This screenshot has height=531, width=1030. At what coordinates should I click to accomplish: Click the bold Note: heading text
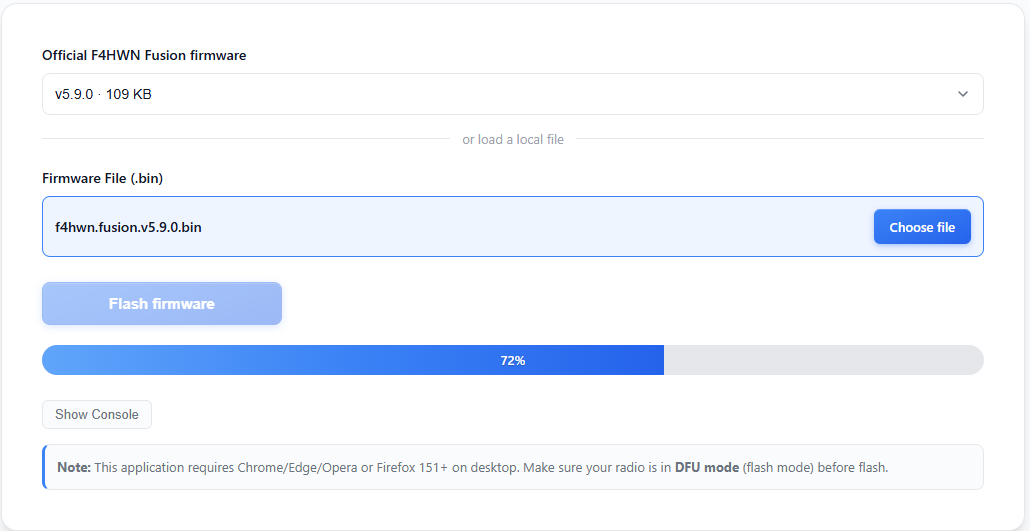(74, 467)
